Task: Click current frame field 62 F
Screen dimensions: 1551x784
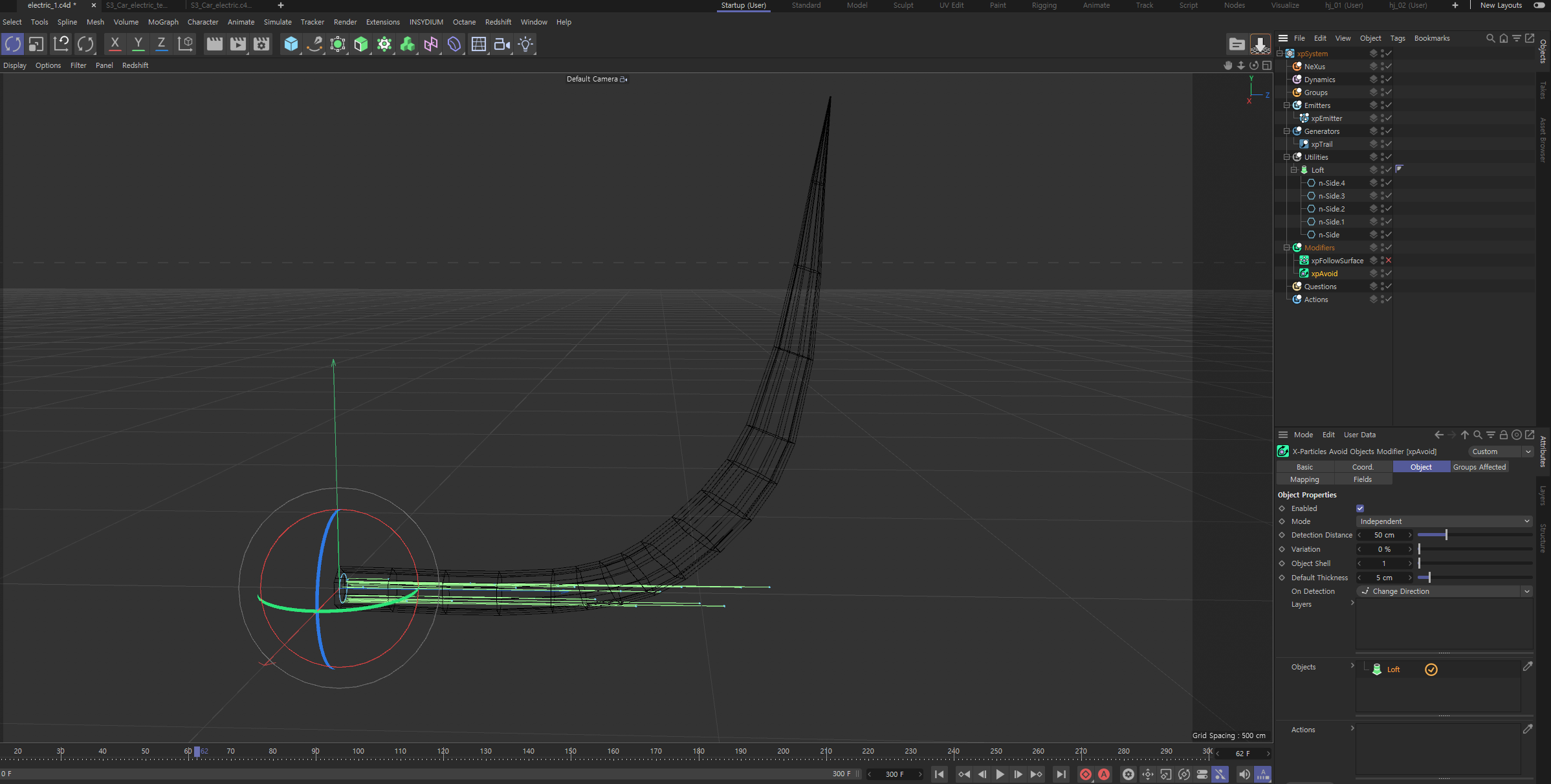Action: coord(1242,754)
